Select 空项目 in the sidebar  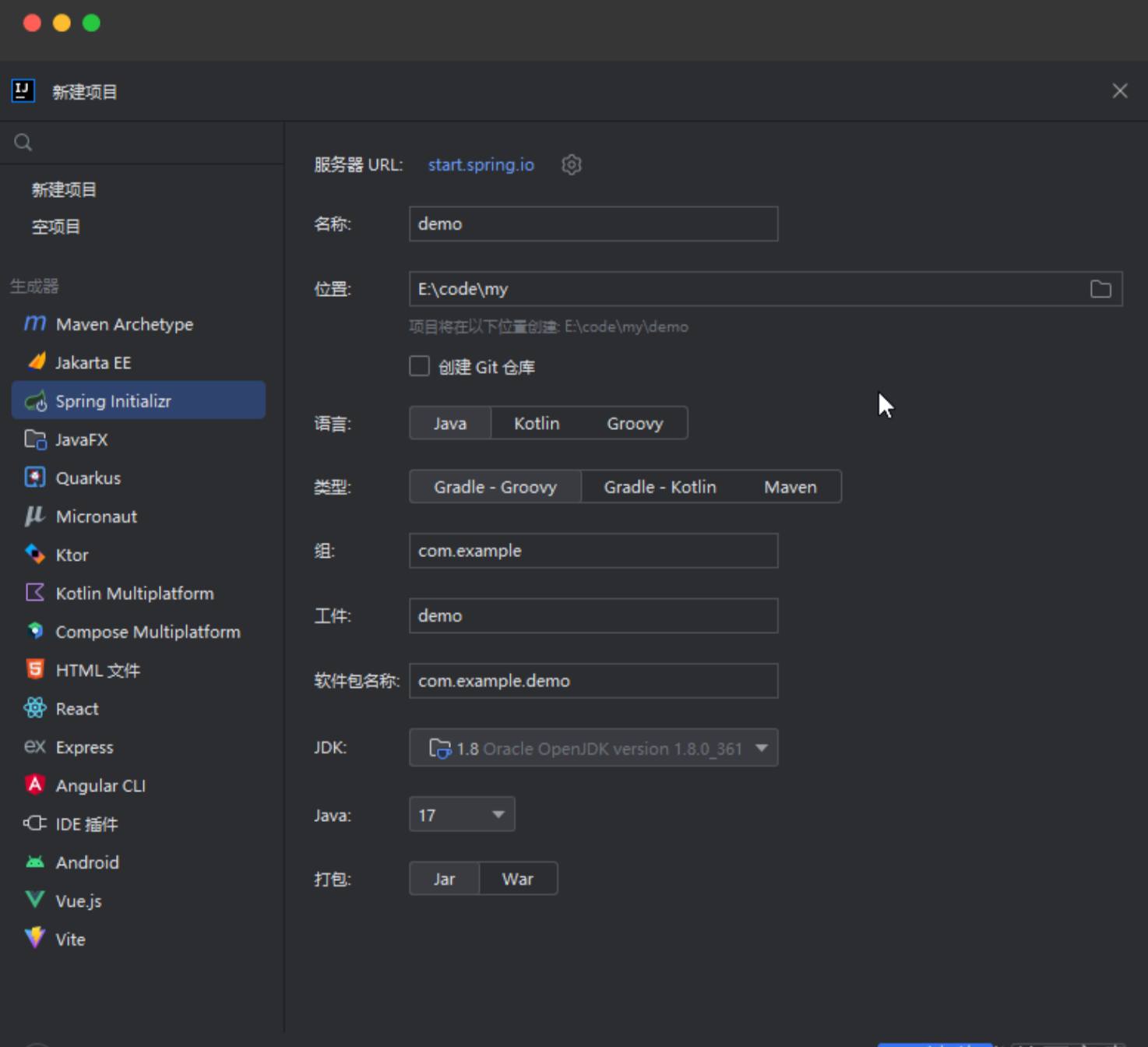tap(56, 227)
